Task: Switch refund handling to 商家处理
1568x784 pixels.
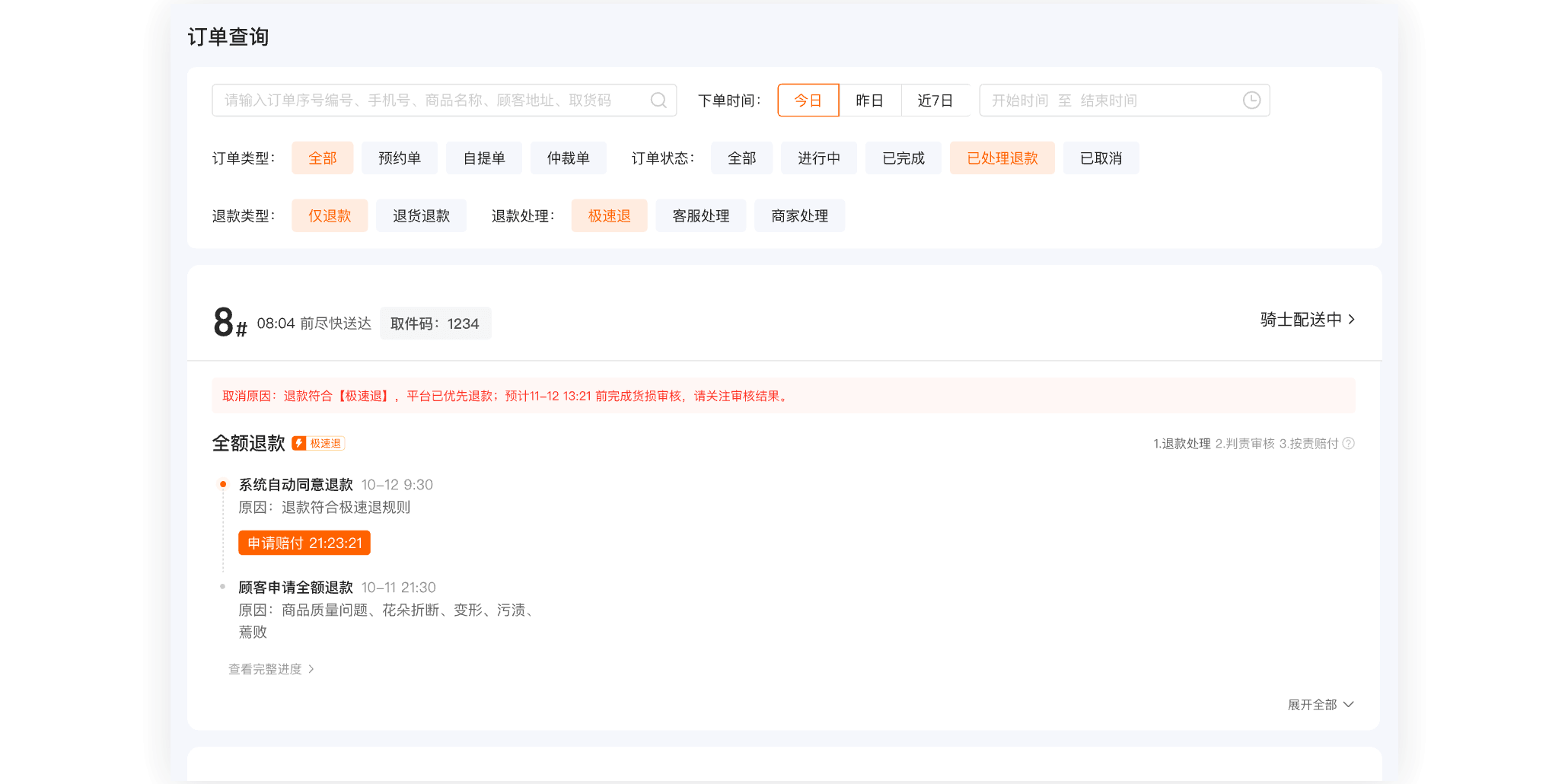Action: tap(799, 215)
